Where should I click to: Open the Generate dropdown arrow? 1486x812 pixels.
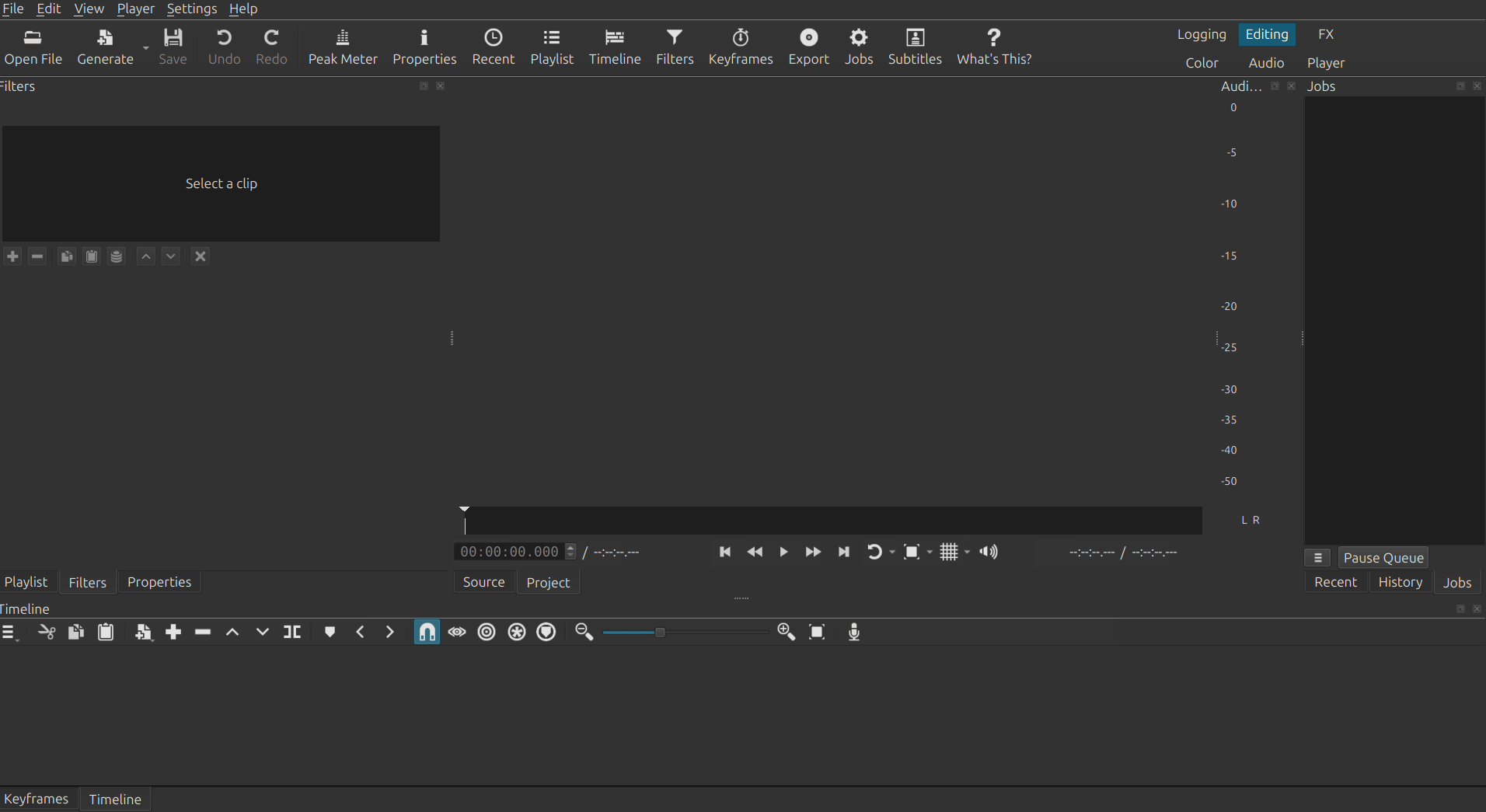click(x=145, y=48)
